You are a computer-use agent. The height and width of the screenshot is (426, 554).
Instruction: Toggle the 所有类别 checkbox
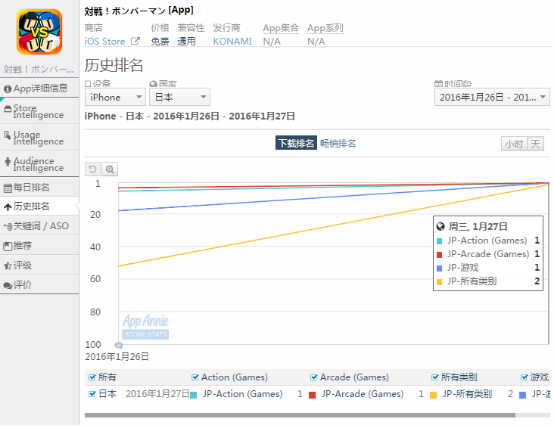[435, 377]
